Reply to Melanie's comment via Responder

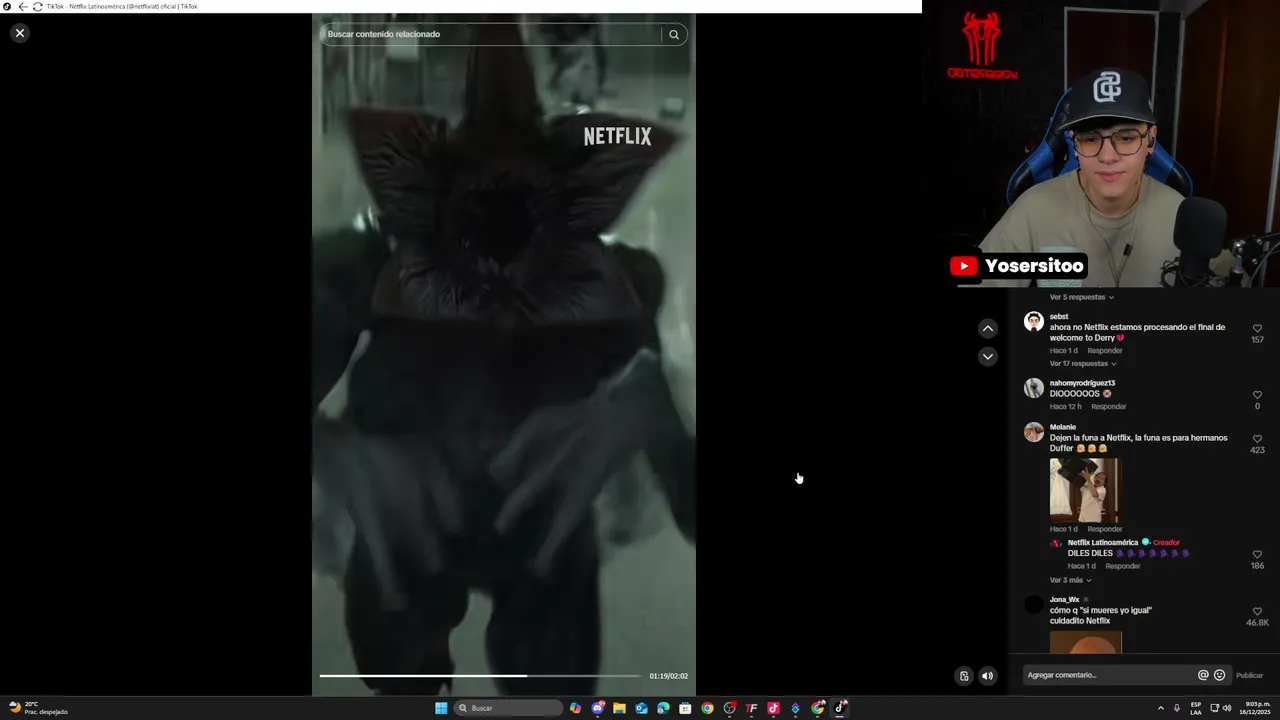(x=1105, y=529)
